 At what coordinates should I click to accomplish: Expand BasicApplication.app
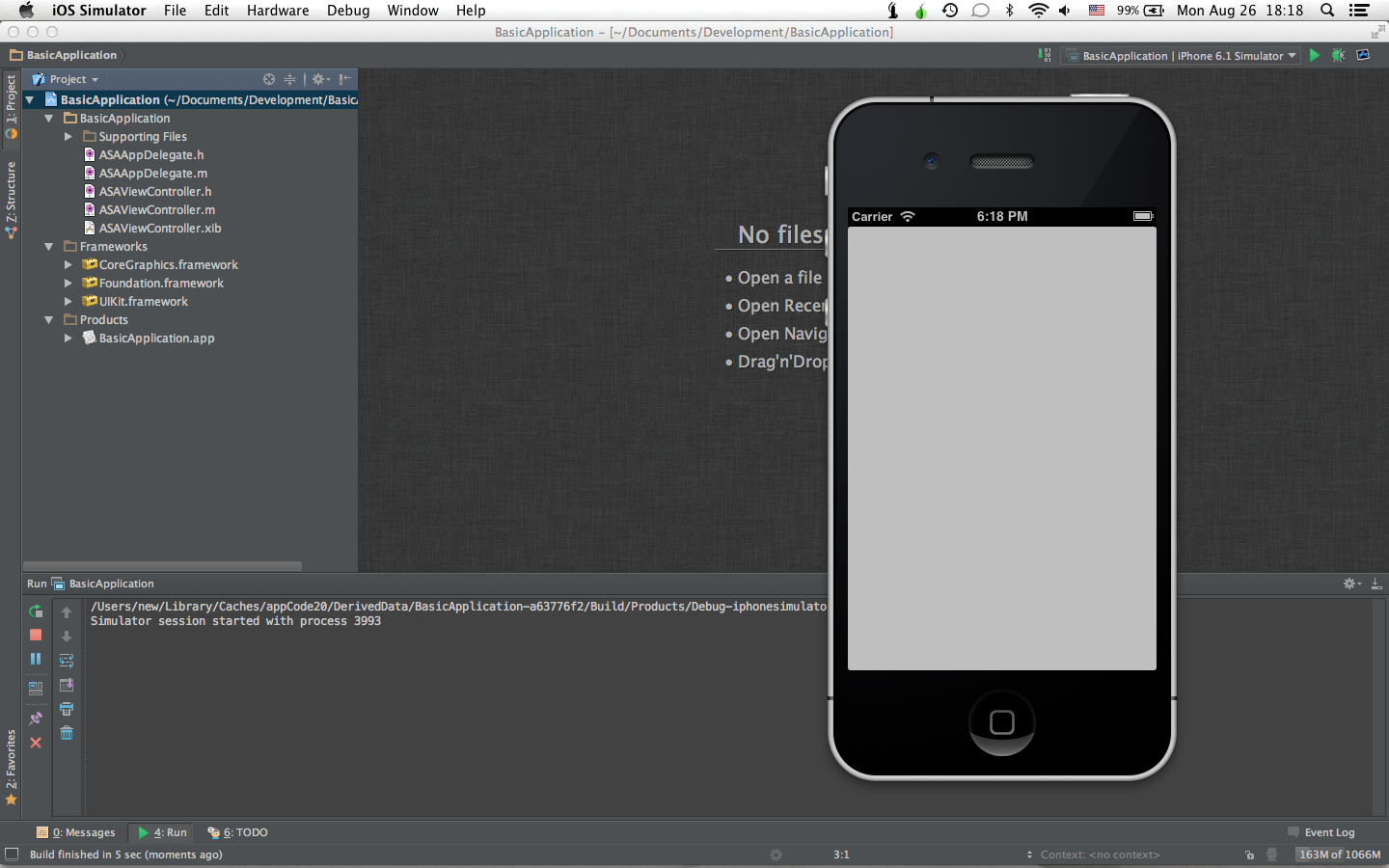click(68, 339)
